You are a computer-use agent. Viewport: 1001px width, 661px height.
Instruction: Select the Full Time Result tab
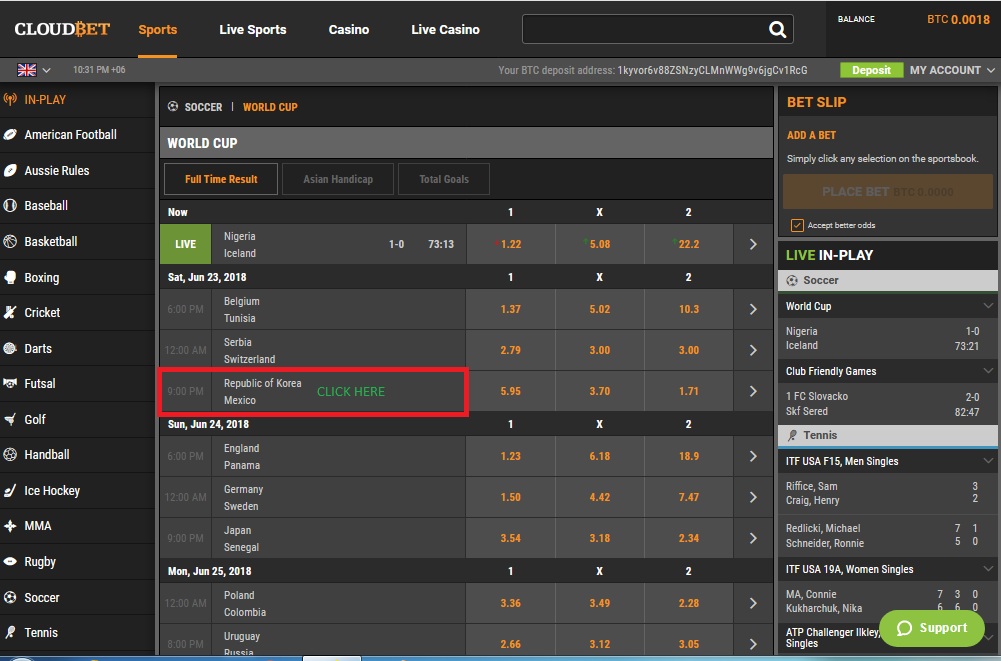tap(221, 179)
